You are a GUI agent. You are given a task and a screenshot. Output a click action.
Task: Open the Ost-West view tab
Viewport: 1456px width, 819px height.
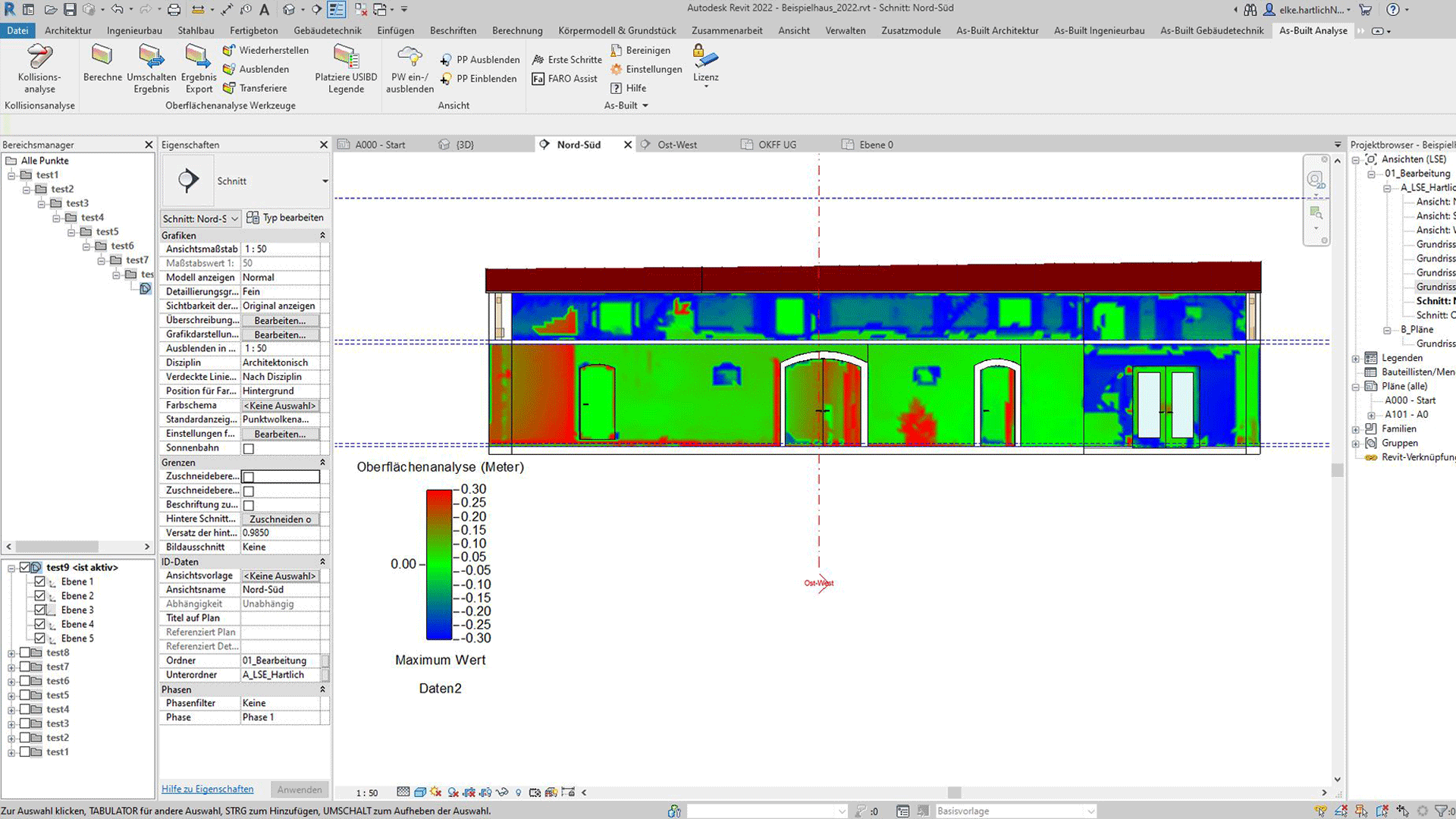click(x=677, y=144)
